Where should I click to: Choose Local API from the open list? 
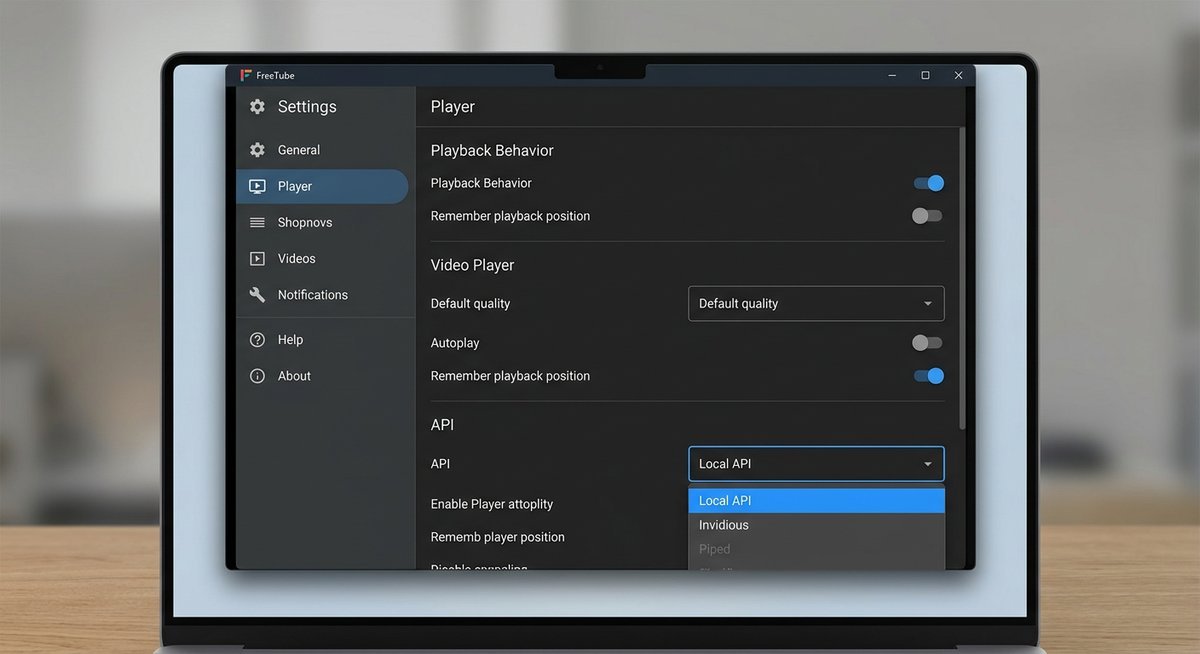pyautogui.click(x=724, y=500)
